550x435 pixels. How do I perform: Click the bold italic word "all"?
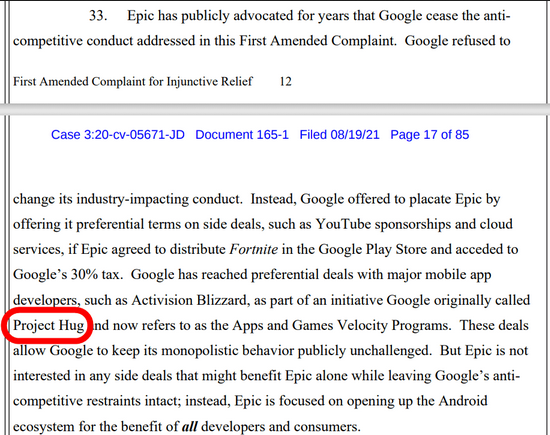tap(189, 427)
